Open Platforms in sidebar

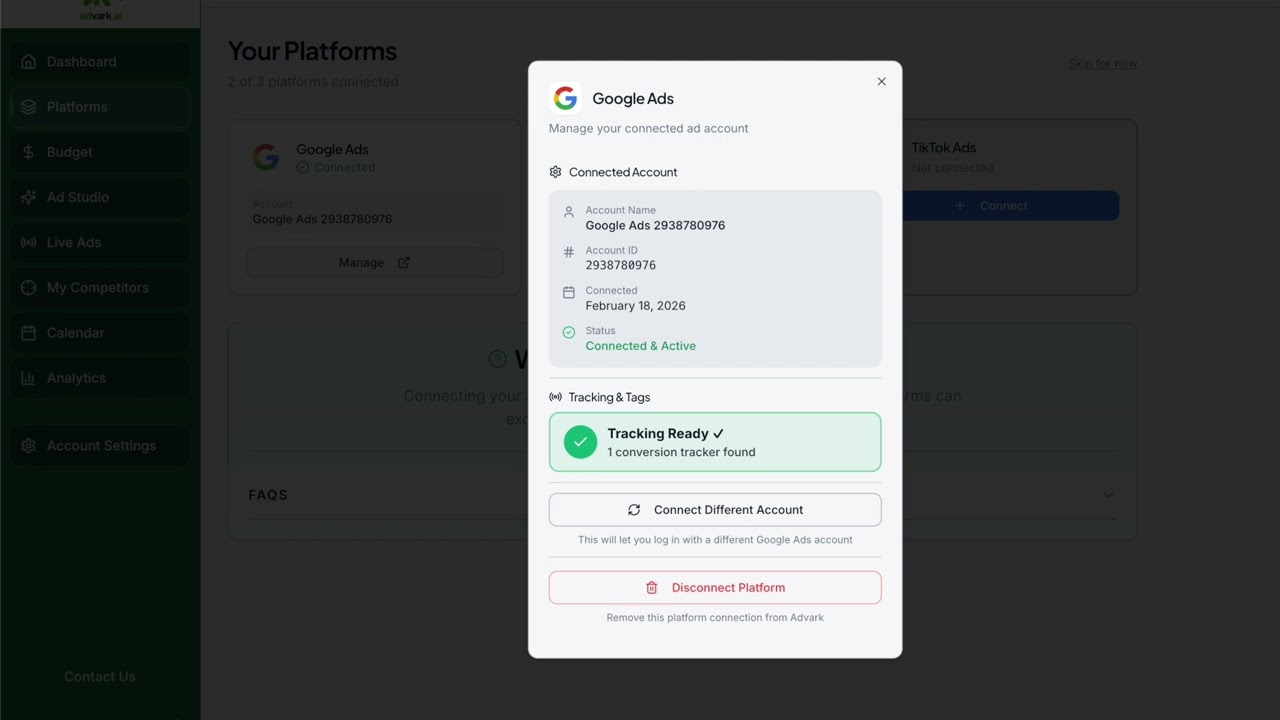click(100, 107)
